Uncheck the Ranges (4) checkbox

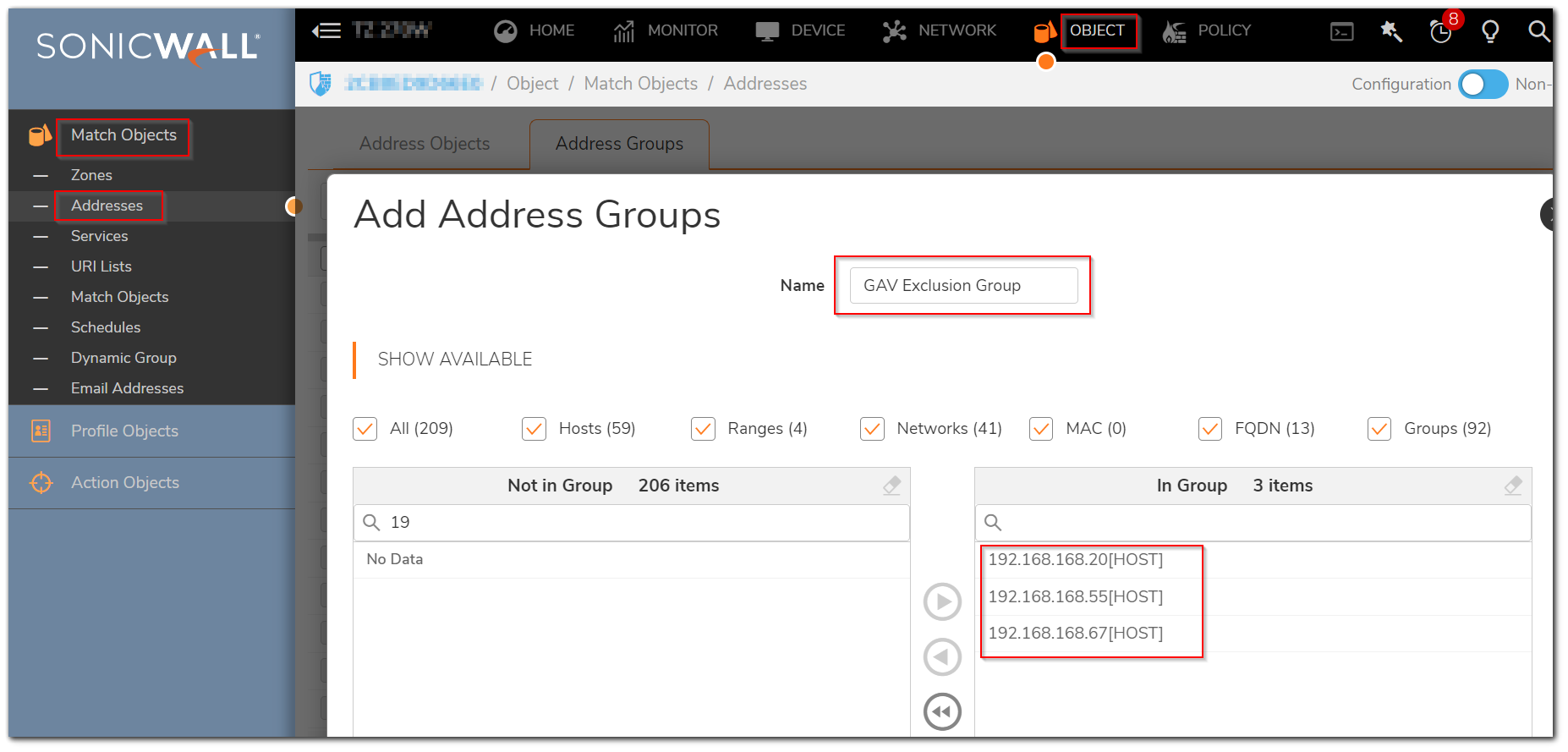[703, 429]
